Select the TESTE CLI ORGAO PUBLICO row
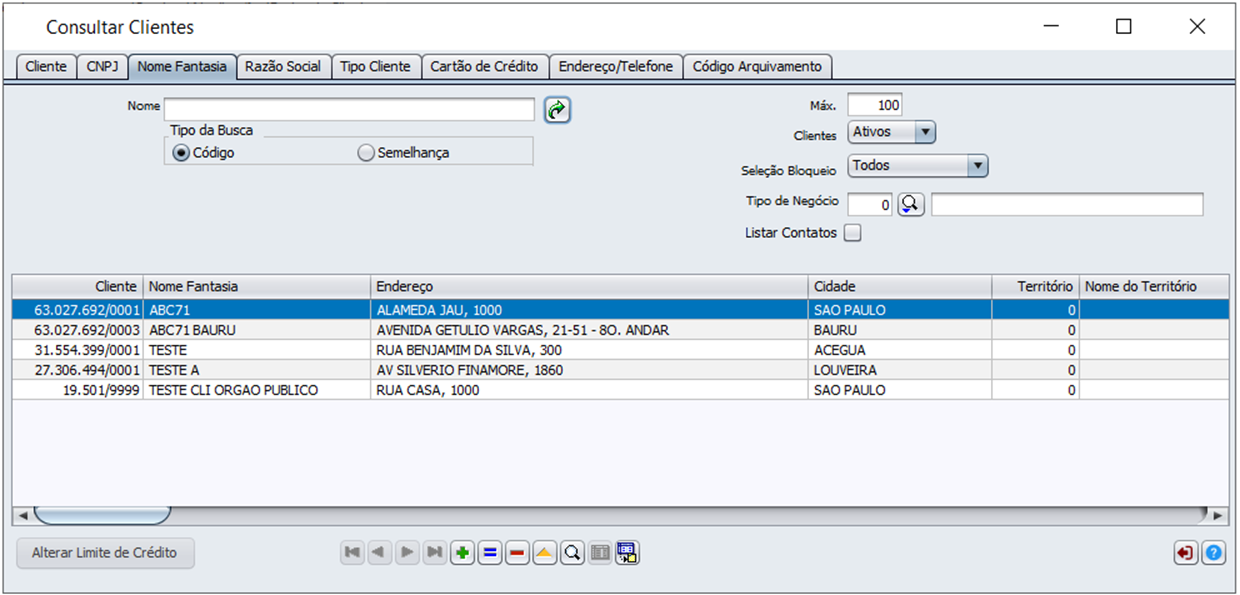The image size is (1240, 595). point(620,390)
